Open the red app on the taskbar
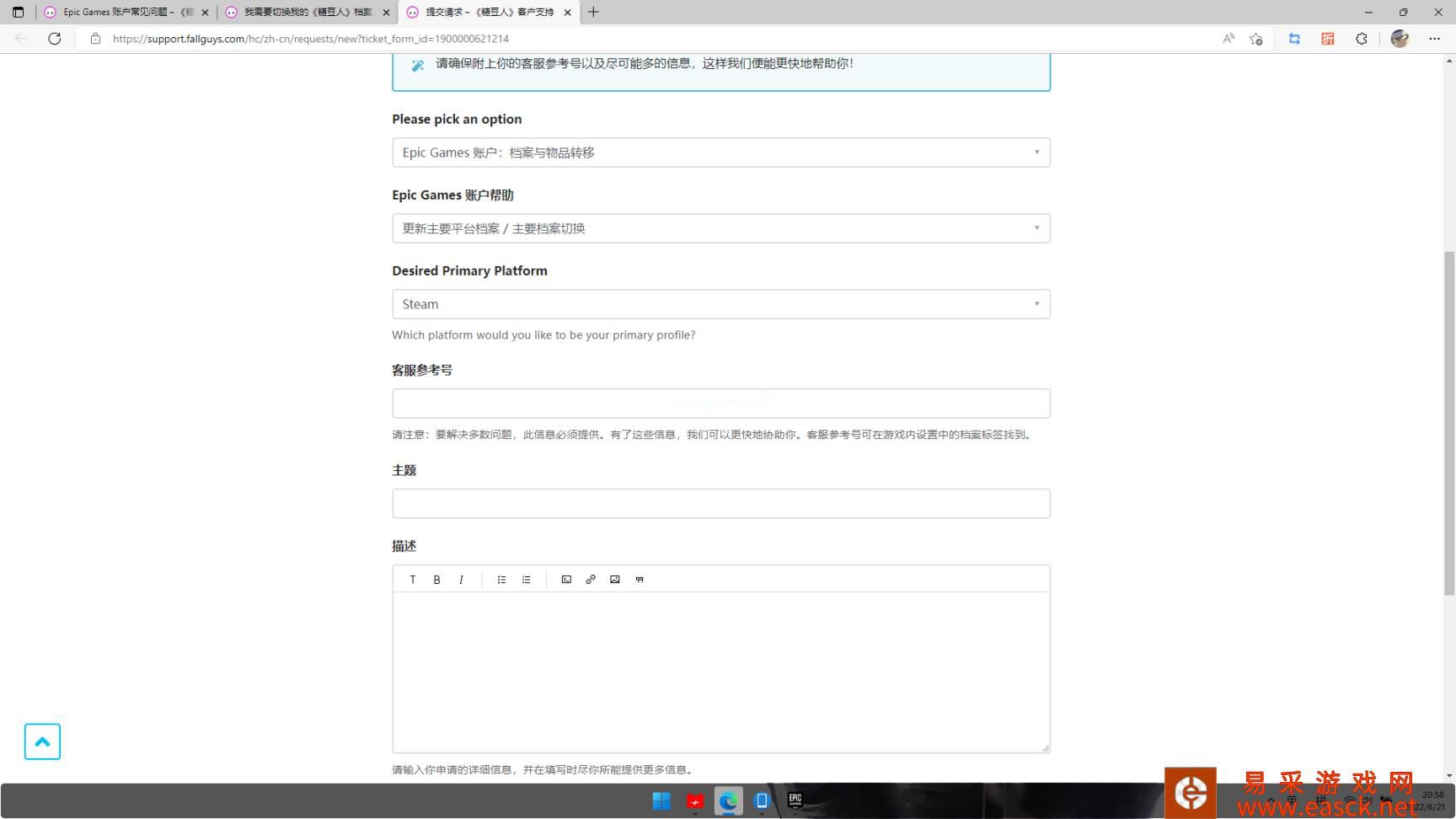Screen dimensions: 1456x819 click(x=695, y=800)
